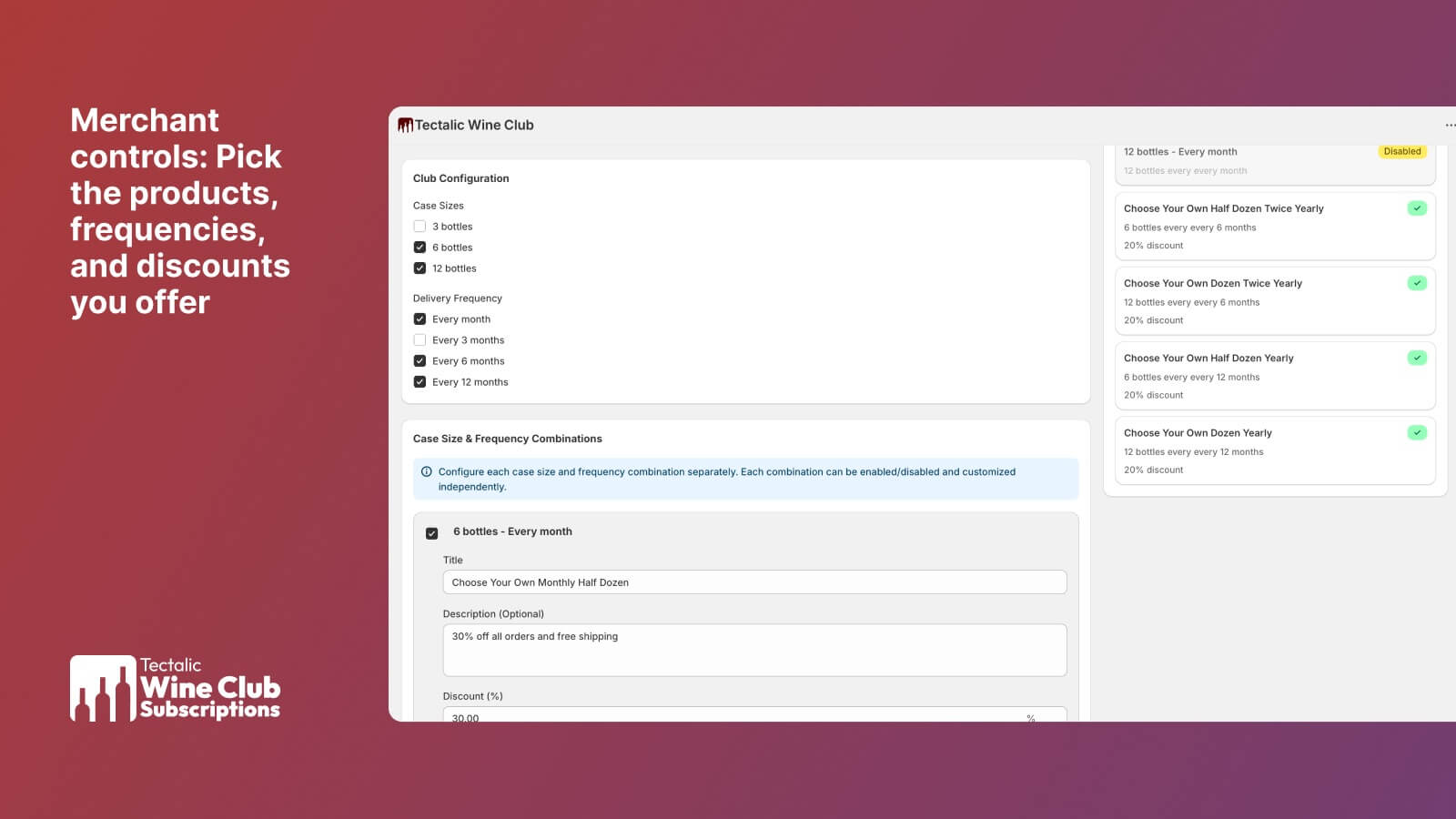
Task: Enable the 3 bottles case size
Action: [420, 227]
